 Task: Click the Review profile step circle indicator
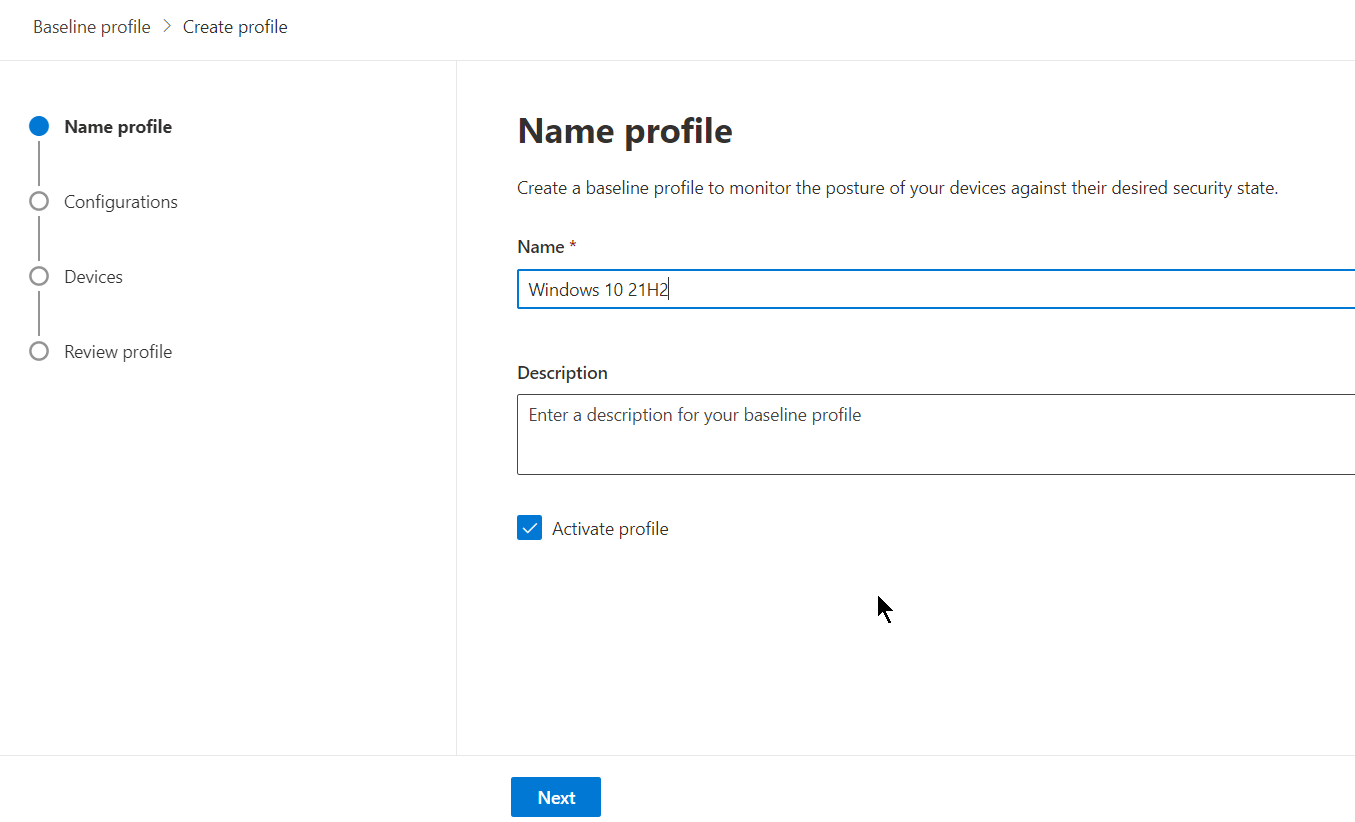[39, 351]
